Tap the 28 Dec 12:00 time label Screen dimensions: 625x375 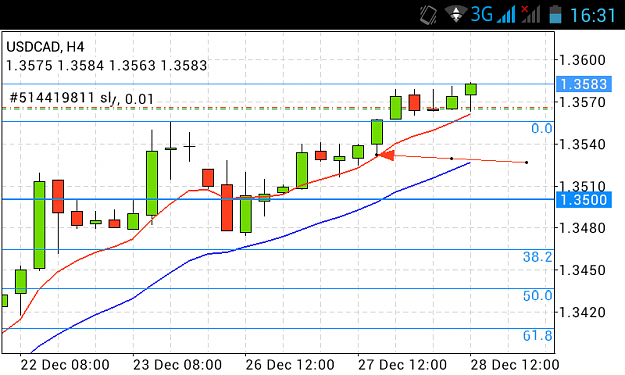tap(515, 365)
